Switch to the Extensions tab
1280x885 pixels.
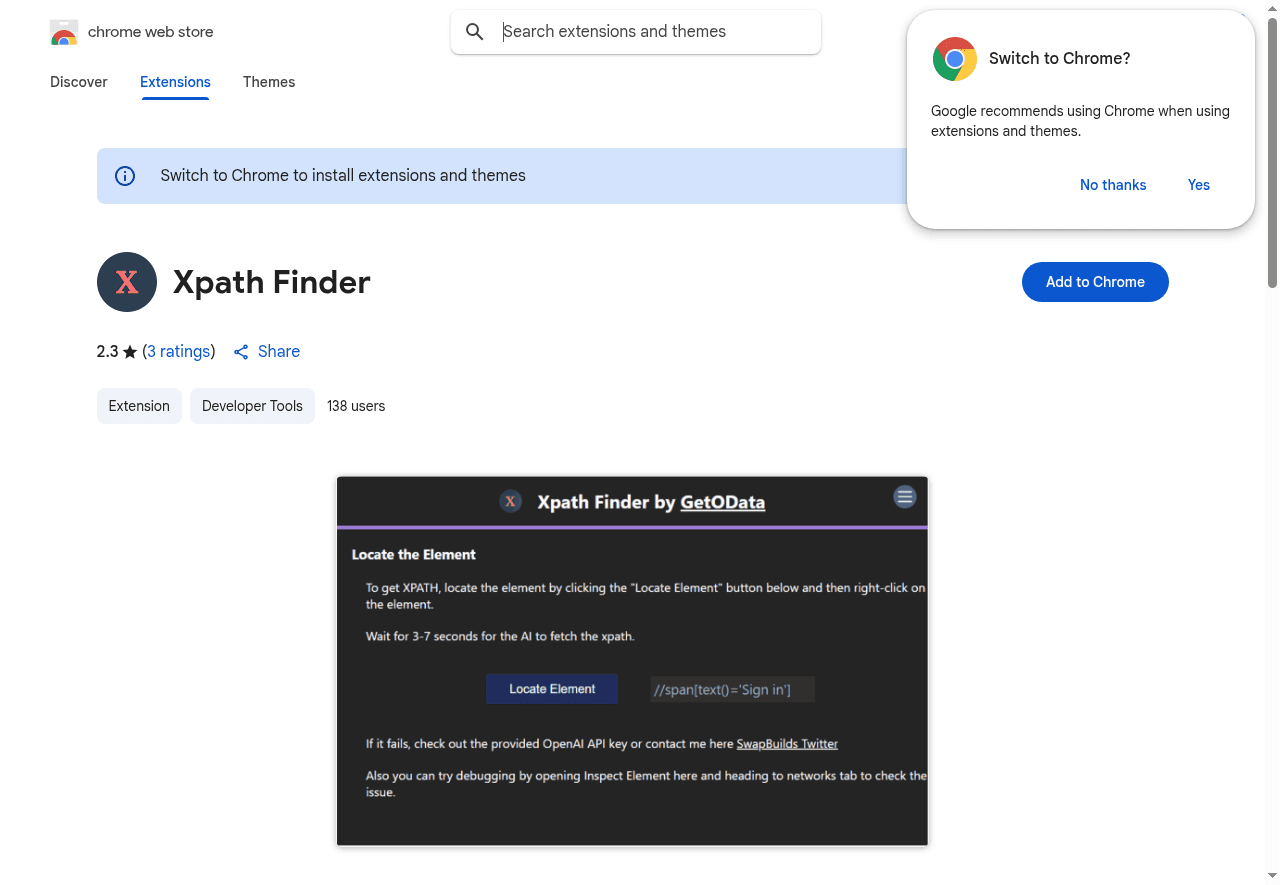click(x=175, y=82)
